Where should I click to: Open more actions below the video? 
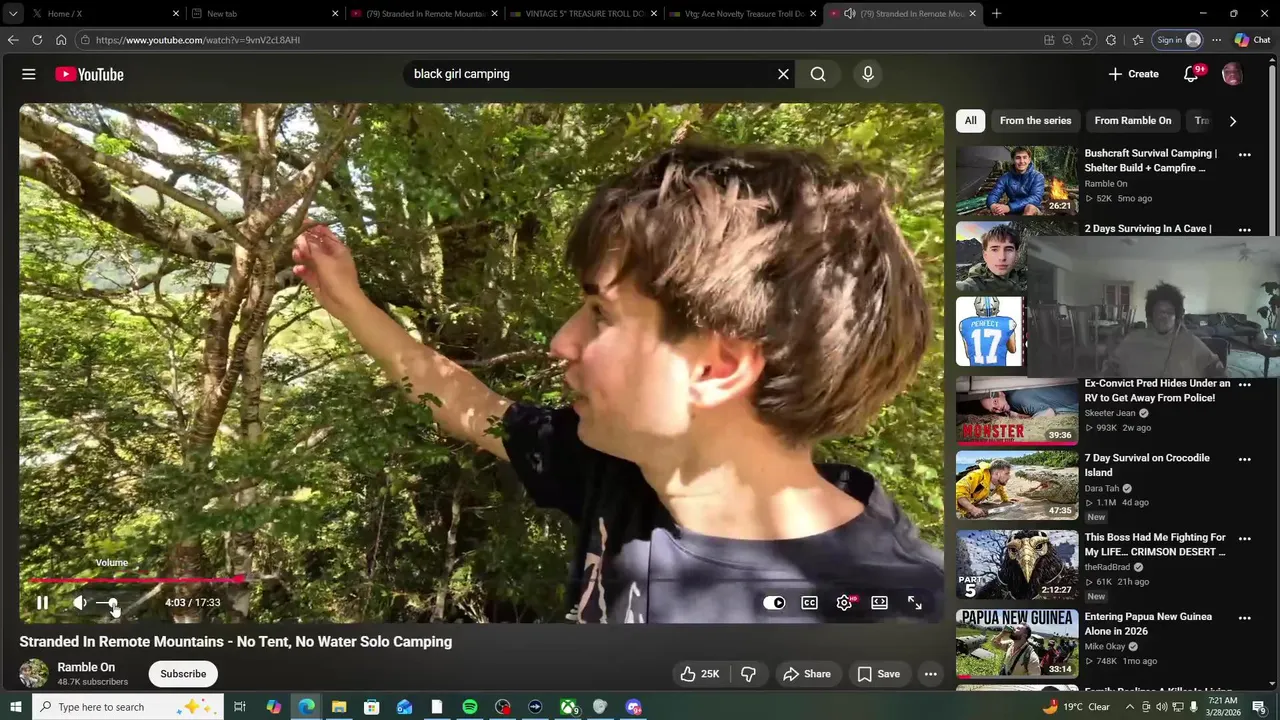(930, 674)
